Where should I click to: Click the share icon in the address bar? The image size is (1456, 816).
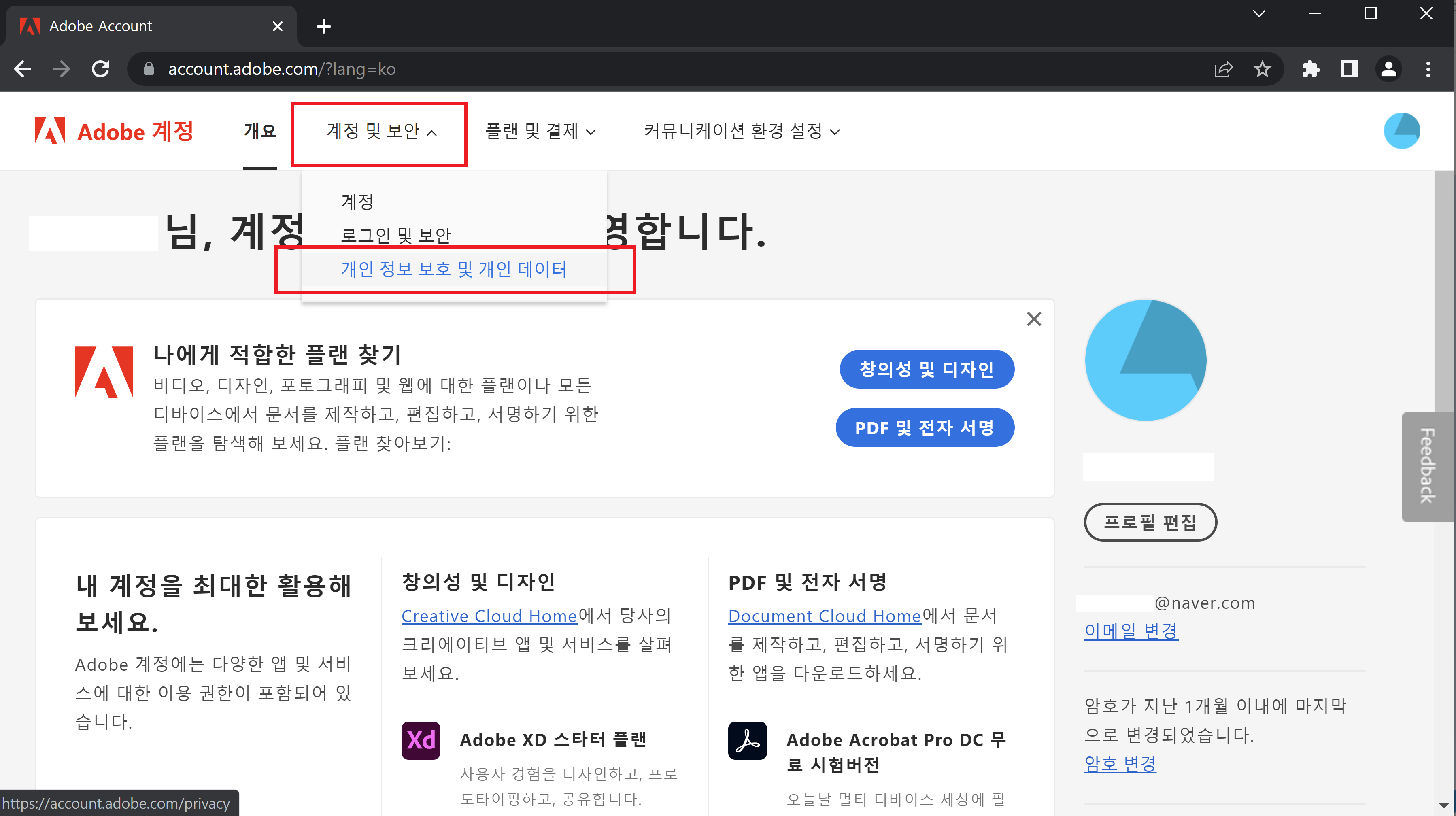click(1224, 68)
